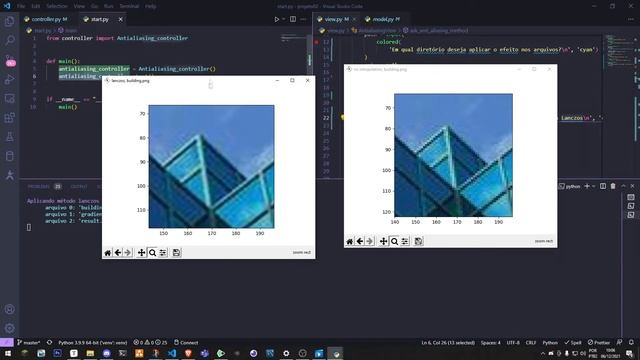Toggle breakpoint at line 12 in view.py
640x360 pixels.
pyautogui.click(x=316, y=42)
